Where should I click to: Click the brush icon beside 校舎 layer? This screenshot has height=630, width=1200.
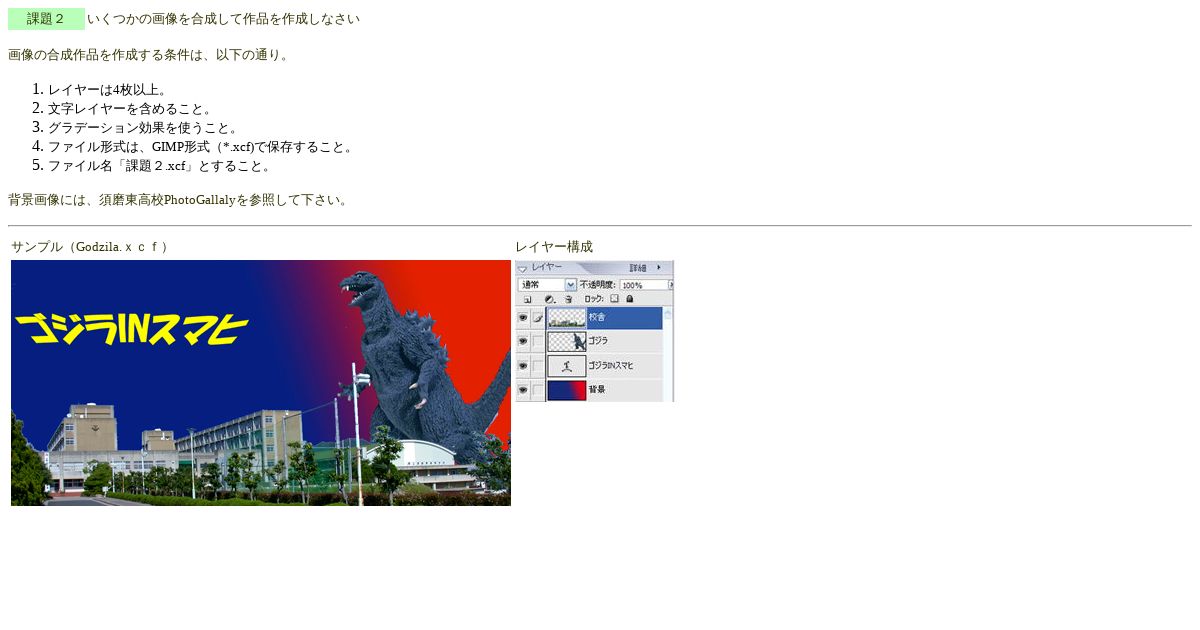[x=538, y=317]
